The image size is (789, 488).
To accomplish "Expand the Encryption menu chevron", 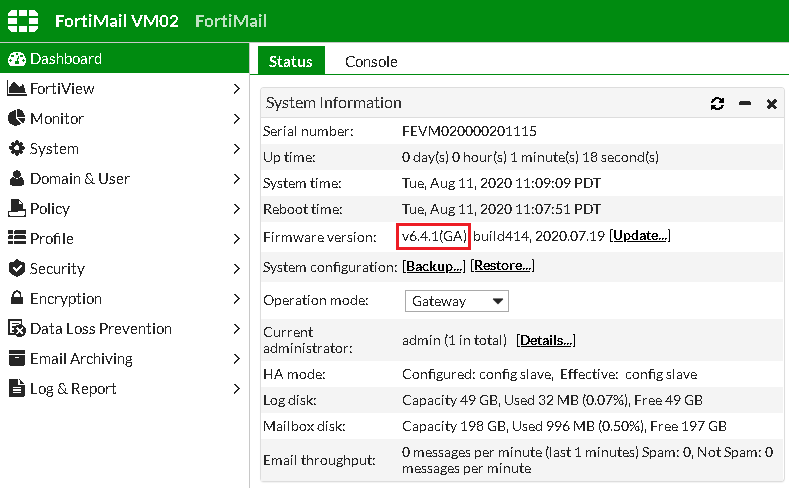I will pos(236,299).
